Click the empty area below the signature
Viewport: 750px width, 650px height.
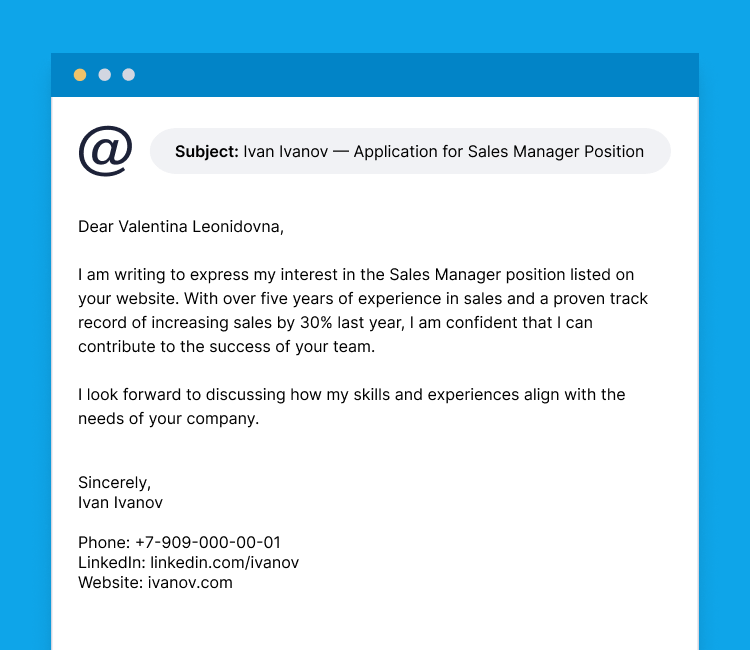(x=375, y=620)
